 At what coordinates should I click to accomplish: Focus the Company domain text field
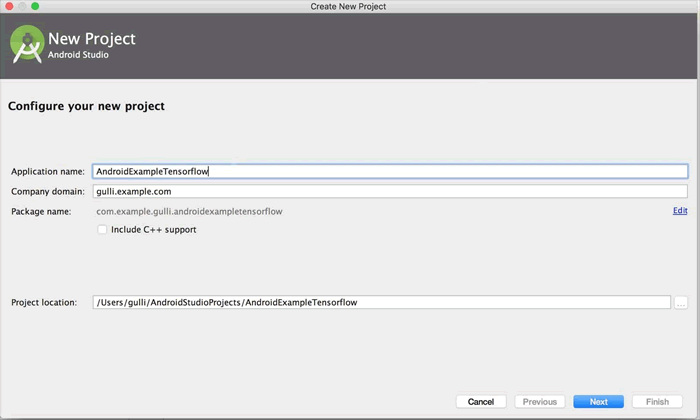click(x=390, y=191)
